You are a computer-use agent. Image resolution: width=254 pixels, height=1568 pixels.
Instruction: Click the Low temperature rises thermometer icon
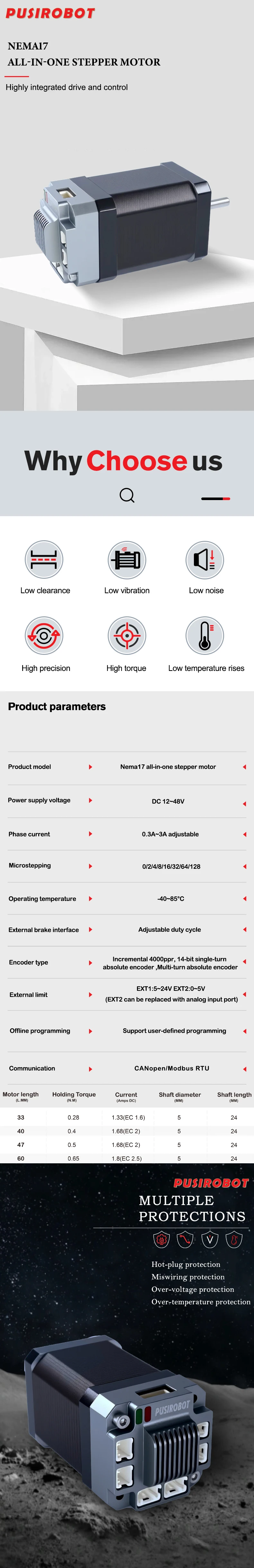click(205, 636)
